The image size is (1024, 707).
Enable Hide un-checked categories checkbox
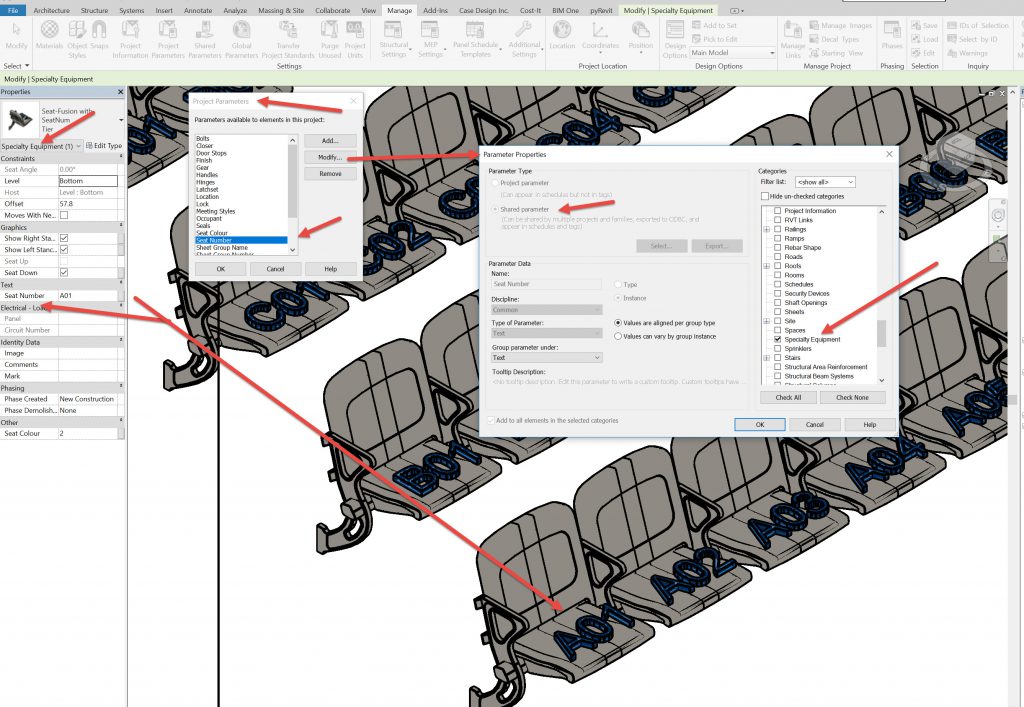[765, 196]
